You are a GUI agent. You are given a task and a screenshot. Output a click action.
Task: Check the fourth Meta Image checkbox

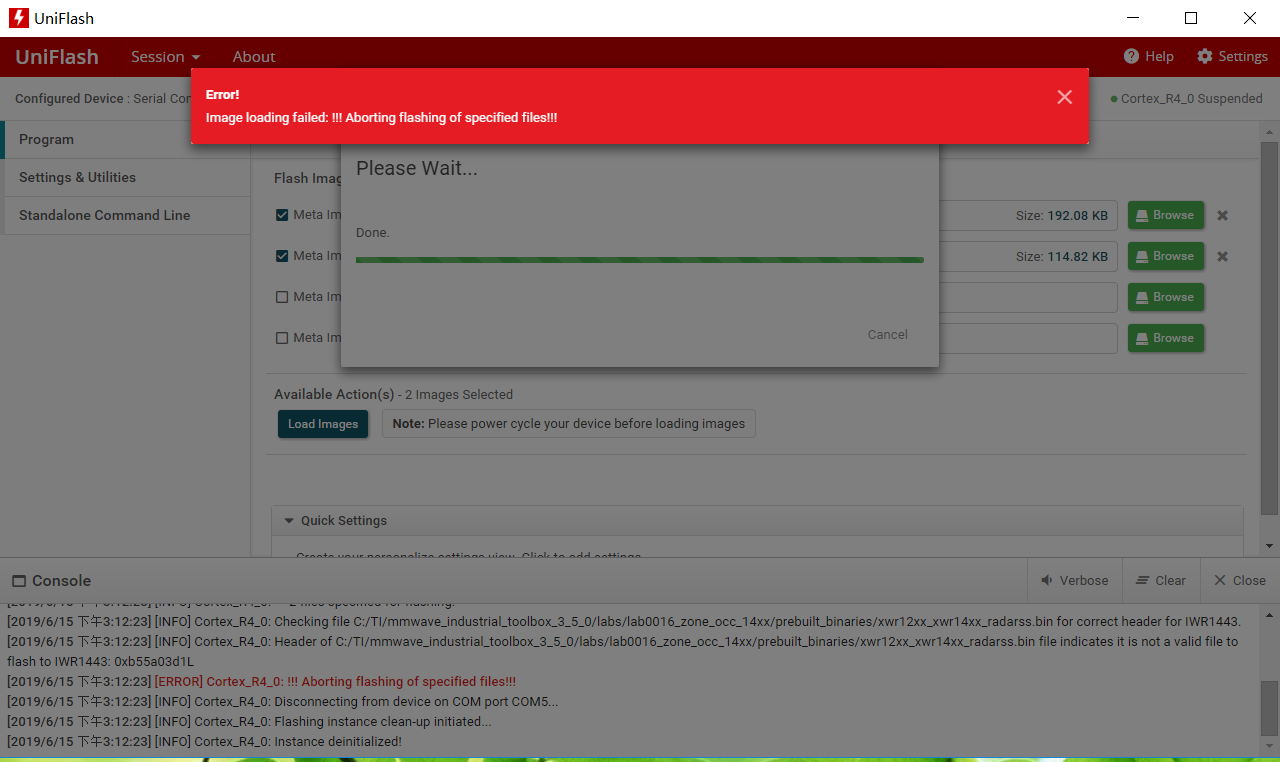point(282,338)
